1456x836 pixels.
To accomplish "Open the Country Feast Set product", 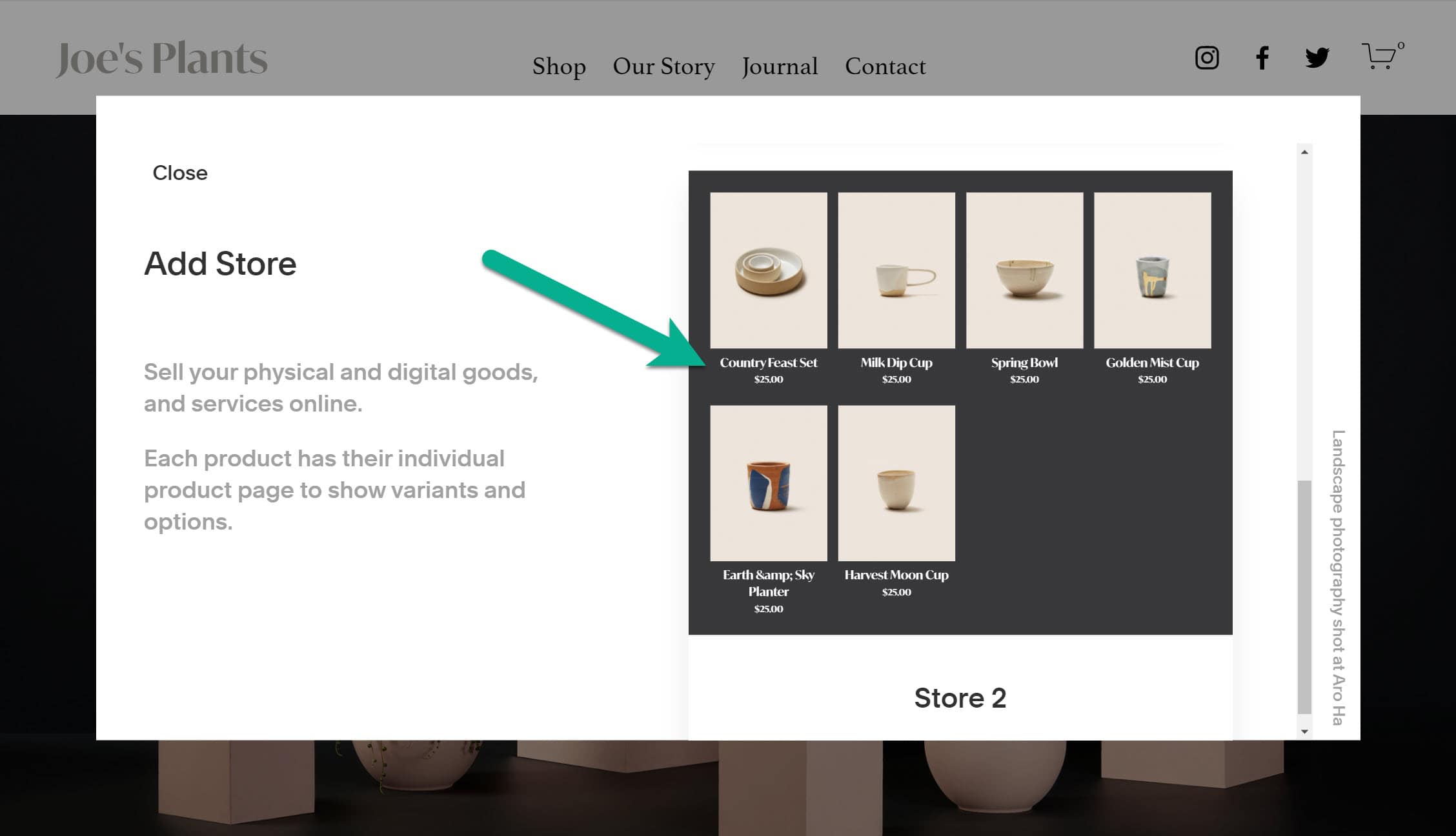I will [x=768, y=270].
